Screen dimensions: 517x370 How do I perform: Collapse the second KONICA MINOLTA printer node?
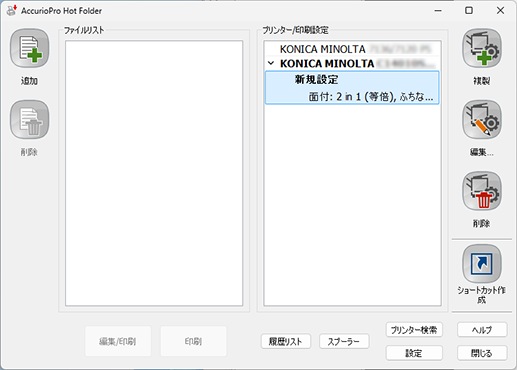point(271,63)
